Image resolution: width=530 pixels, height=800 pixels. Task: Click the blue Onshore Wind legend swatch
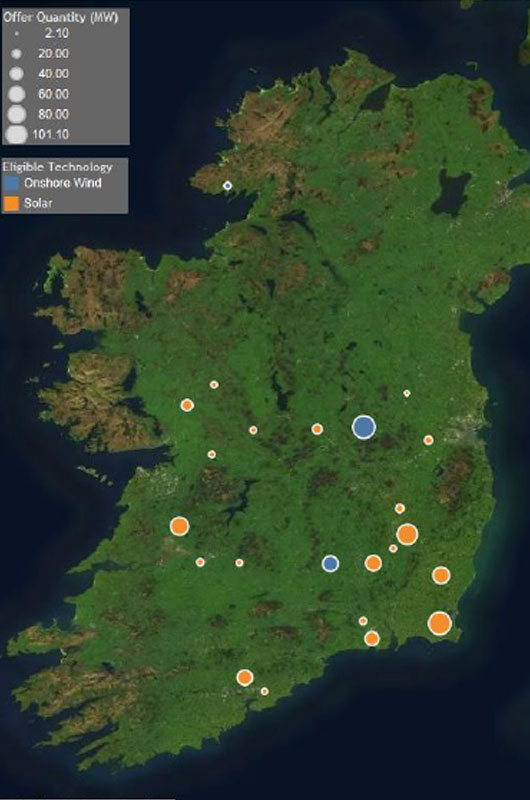click(x=11, y=183)
